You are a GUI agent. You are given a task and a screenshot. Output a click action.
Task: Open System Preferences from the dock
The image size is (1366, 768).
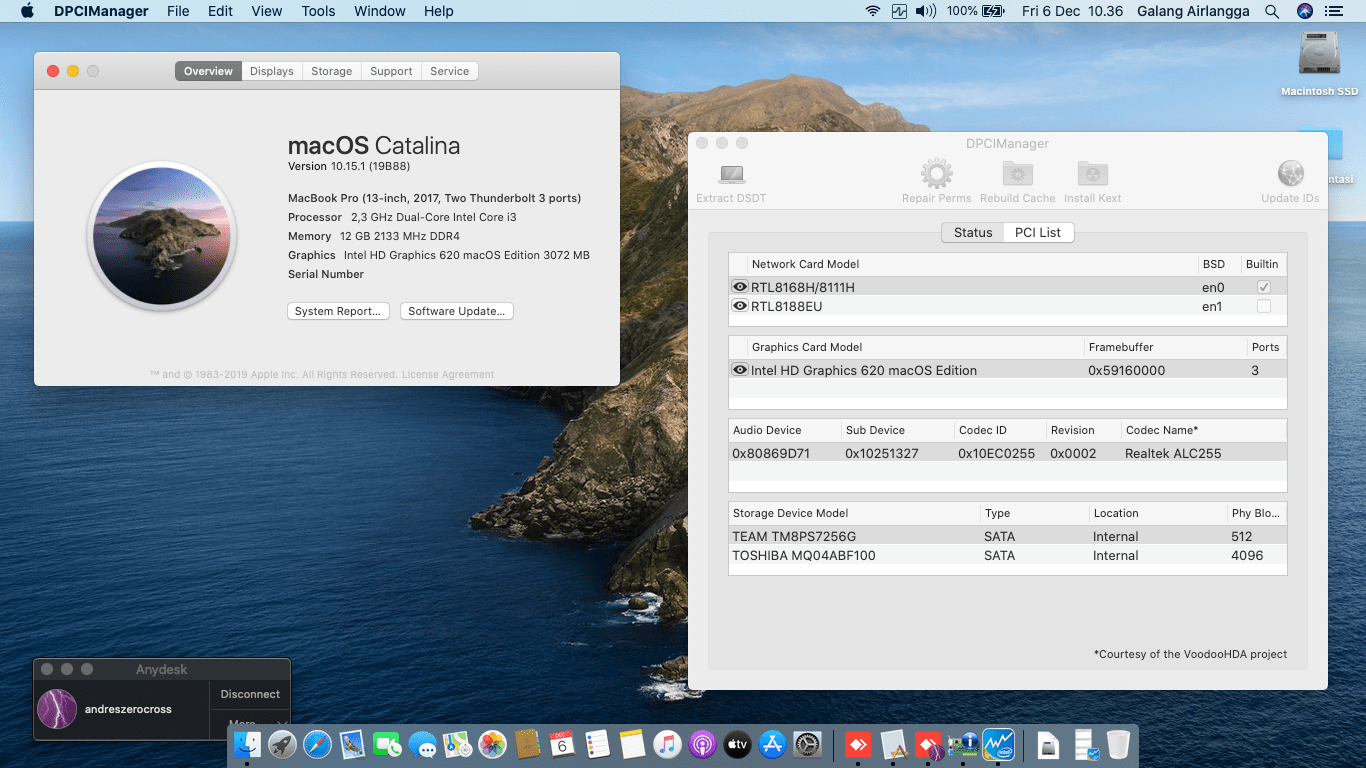pos(807,744)
